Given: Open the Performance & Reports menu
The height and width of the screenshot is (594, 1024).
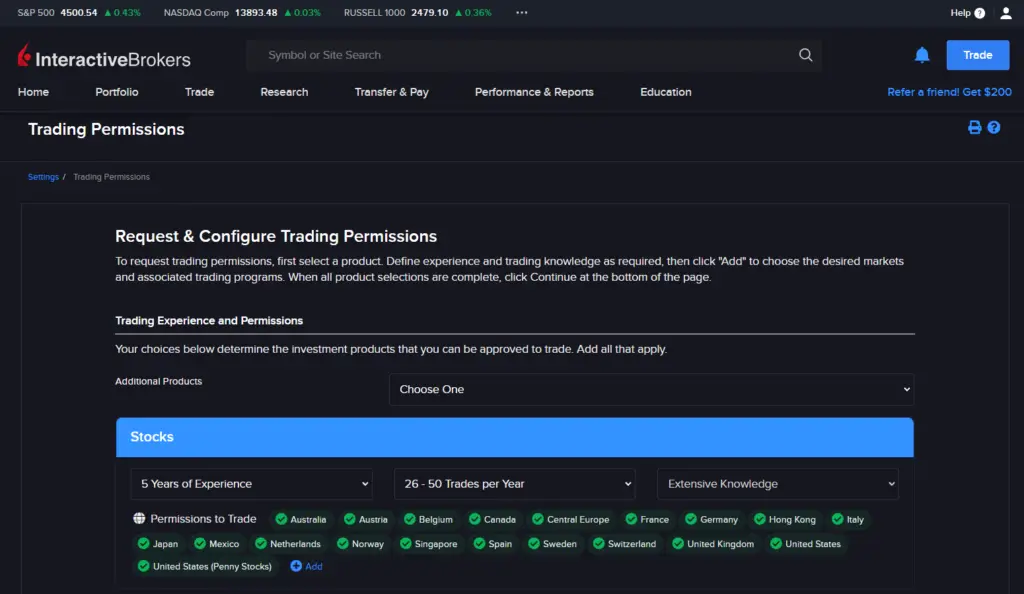Looking at the screenshot, I should click(534, 92).
